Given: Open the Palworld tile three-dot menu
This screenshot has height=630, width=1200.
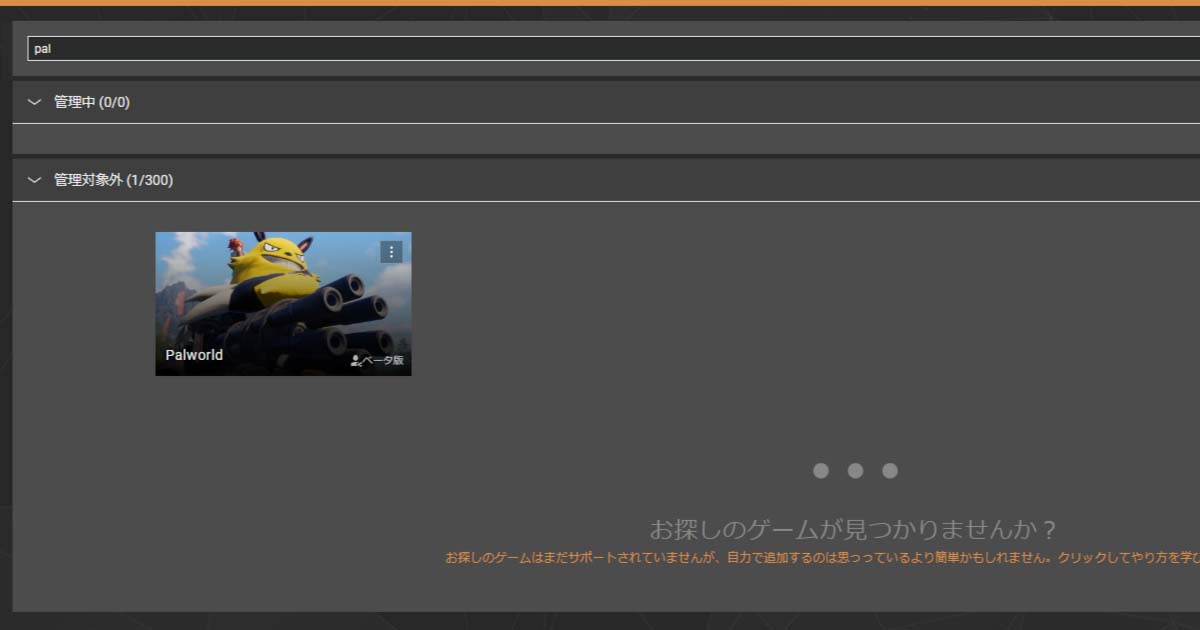Looking at the screenshot, I should click(x=391, y=252).
